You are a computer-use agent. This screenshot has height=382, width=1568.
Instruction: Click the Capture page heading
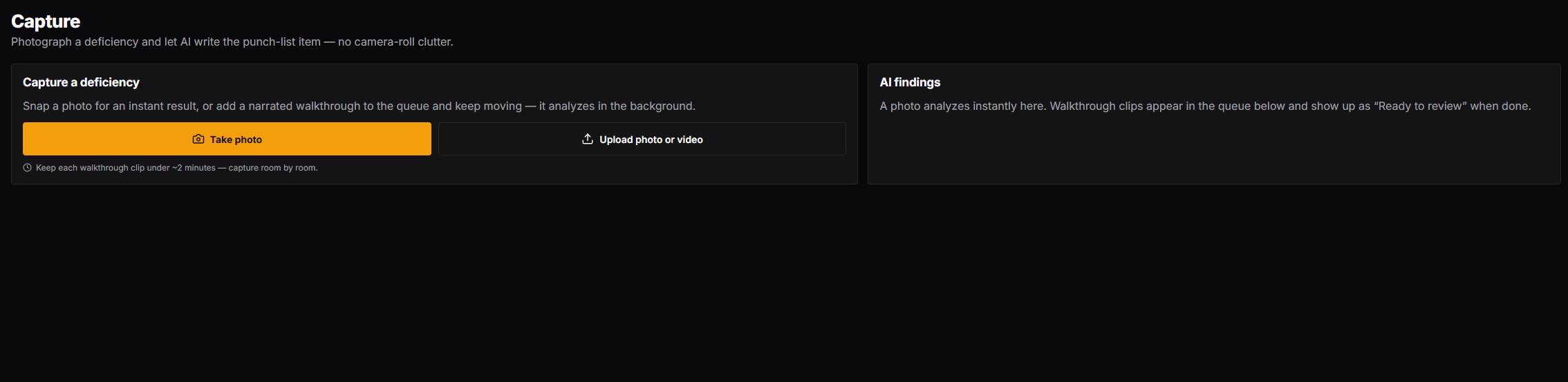click(x=46, y=21)
